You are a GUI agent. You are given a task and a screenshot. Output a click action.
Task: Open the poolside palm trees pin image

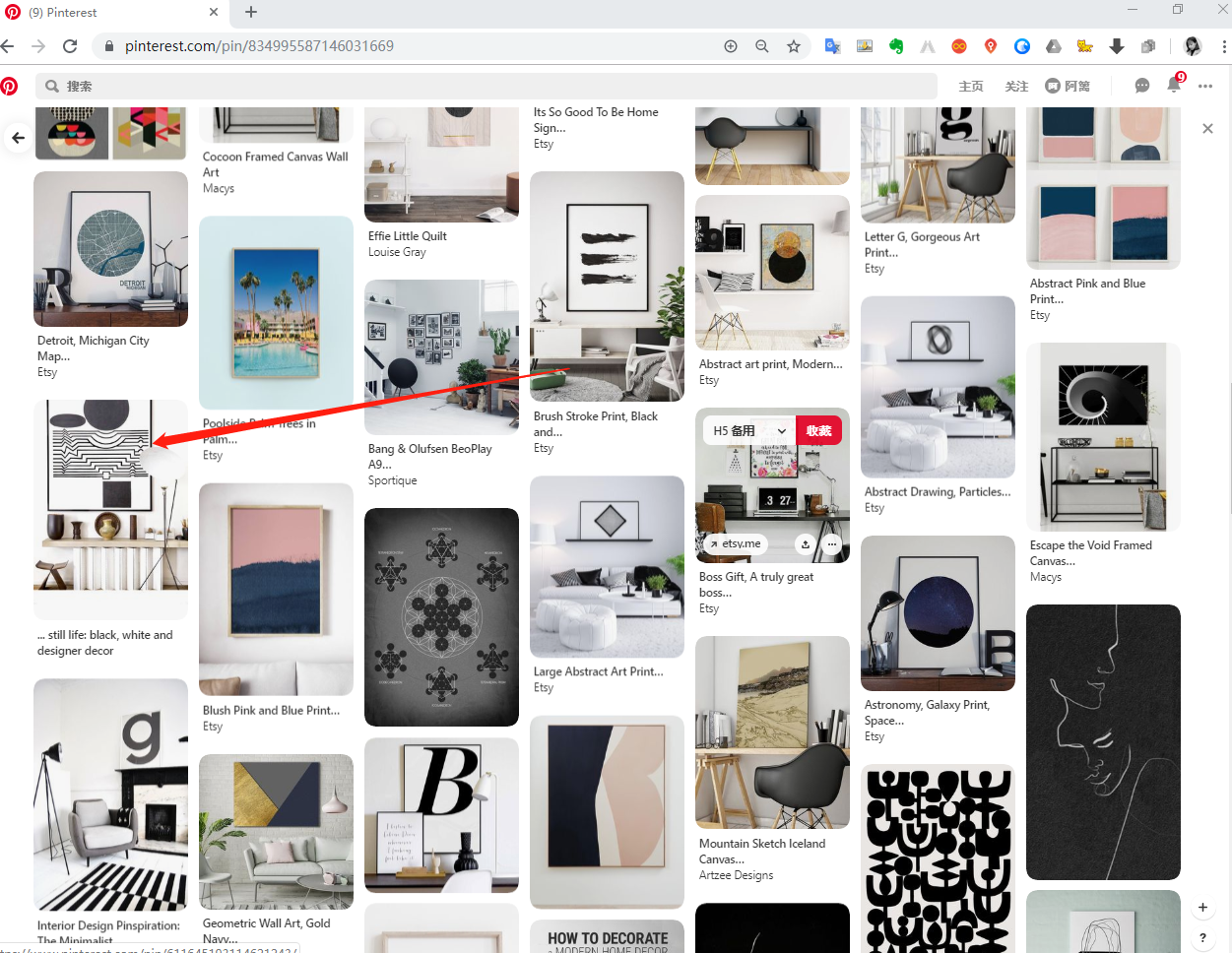(276, 312)
